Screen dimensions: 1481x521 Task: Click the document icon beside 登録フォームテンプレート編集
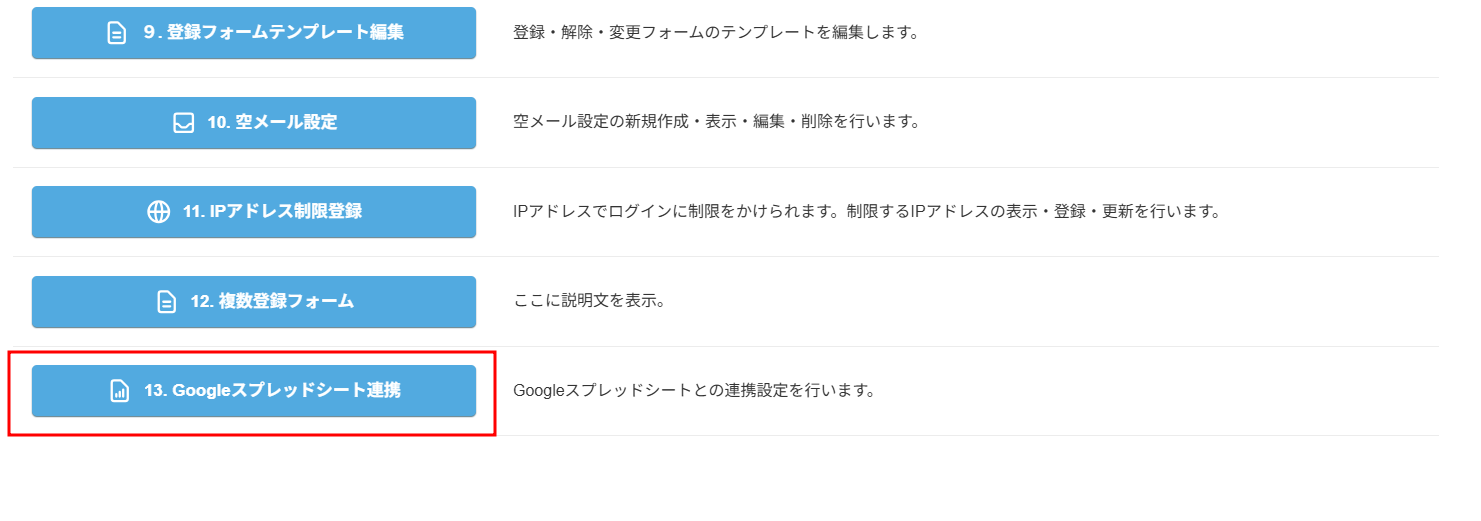117,33
